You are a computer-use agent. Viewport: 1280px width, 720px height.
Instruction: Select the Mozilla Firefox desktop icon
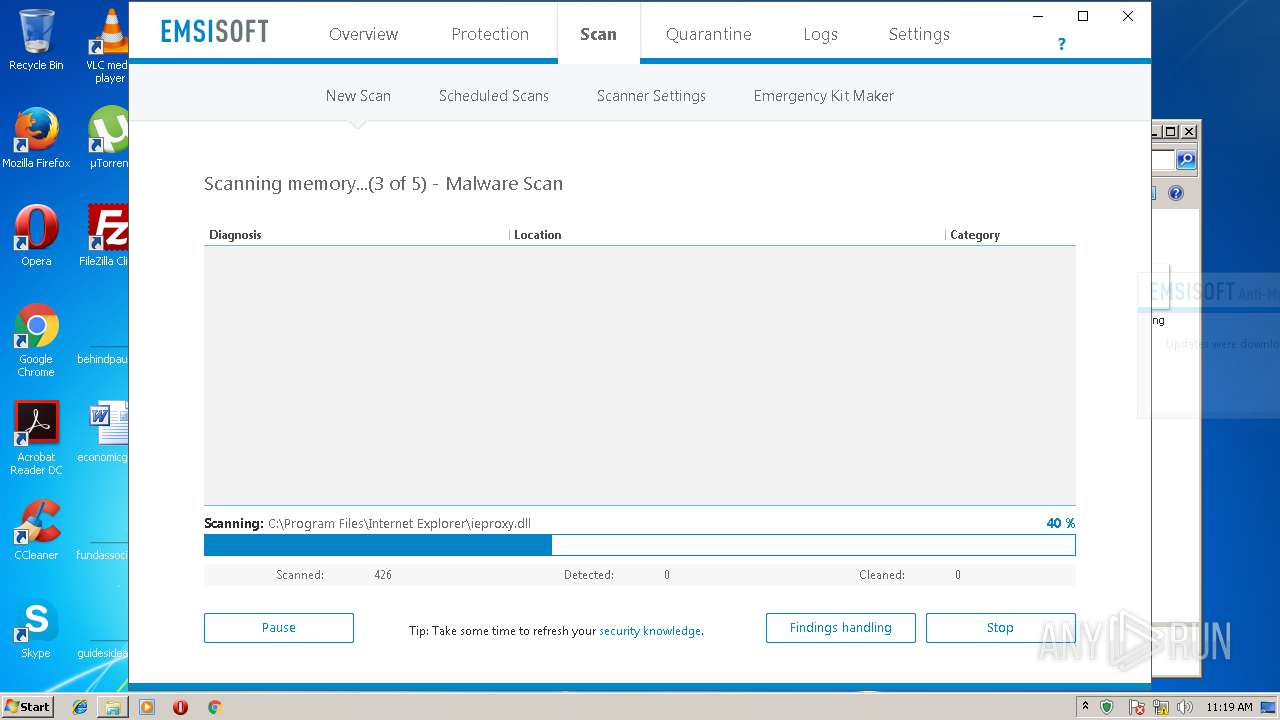pyautogui.click(x=36, y=138)
